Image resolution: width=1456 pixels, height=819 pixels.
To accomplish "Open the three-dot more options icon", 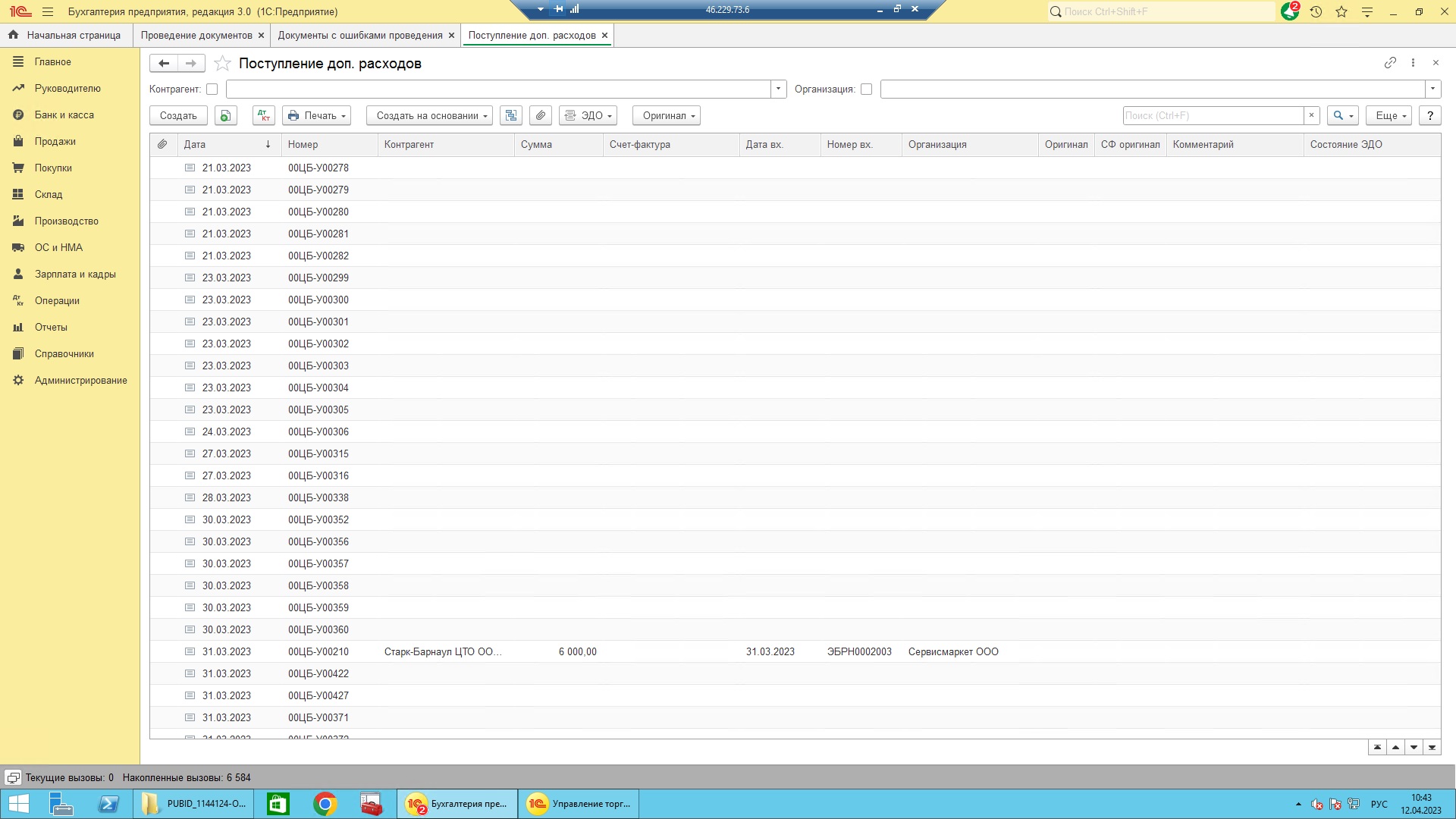I will [x=1413, y=63].
